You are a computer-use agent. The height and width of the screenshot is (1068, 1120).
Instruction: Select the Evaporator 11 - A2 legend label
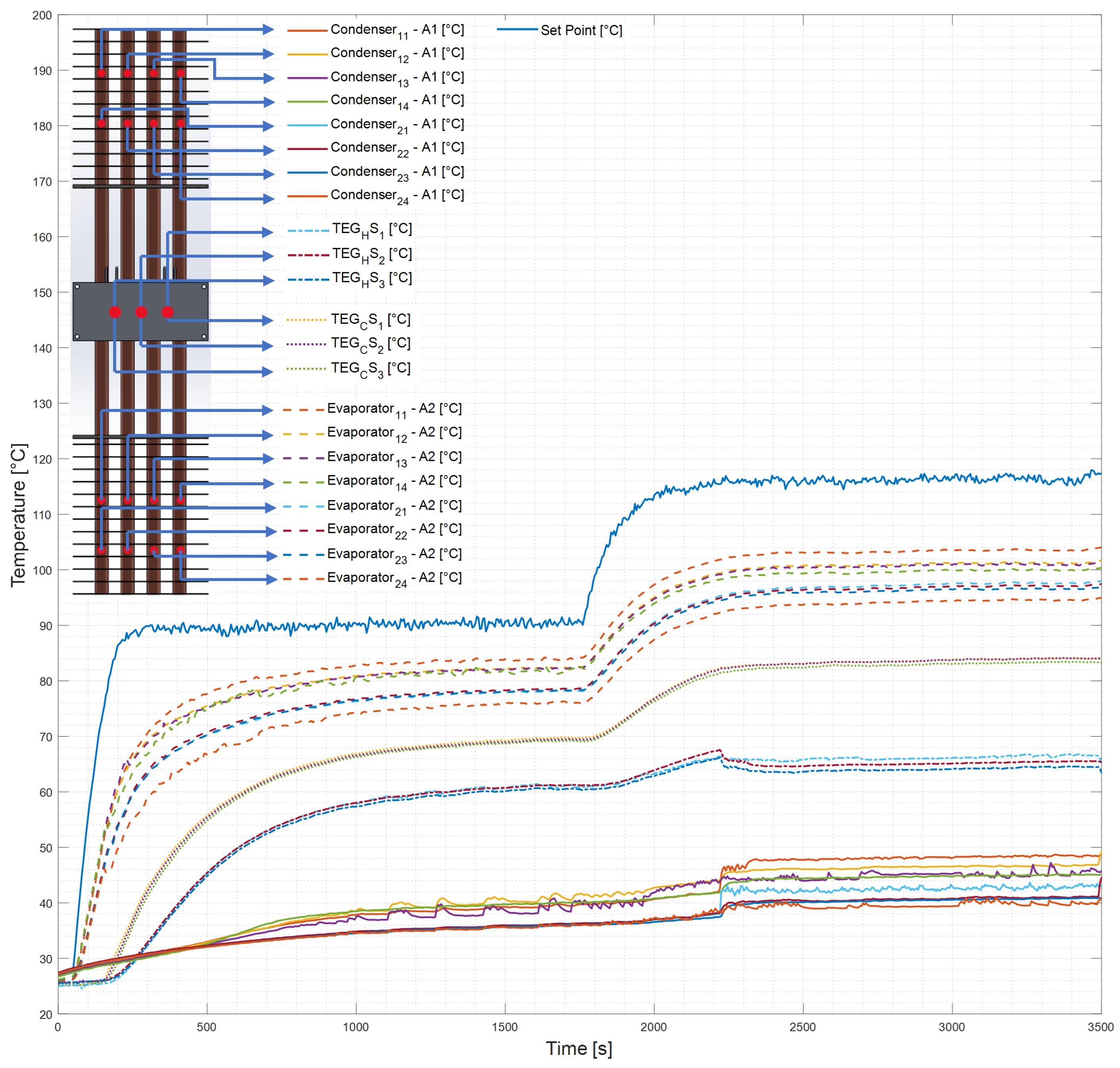coord(394,409)
